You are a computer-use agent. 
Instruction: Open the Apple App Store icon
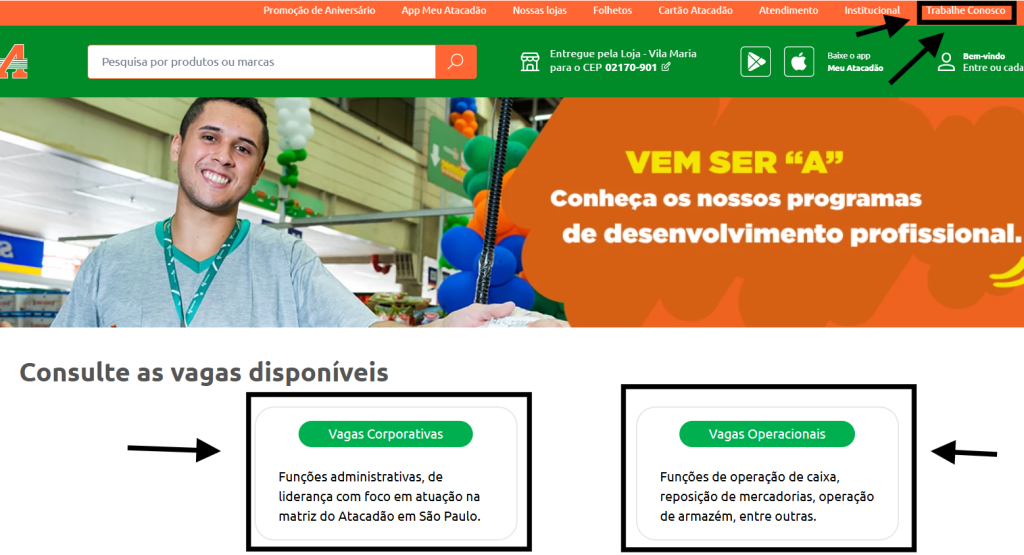(799, 62)
